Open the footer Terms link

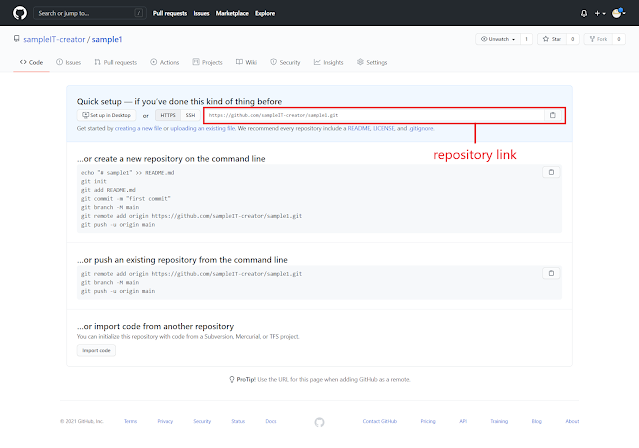click(x=130, y=422)
